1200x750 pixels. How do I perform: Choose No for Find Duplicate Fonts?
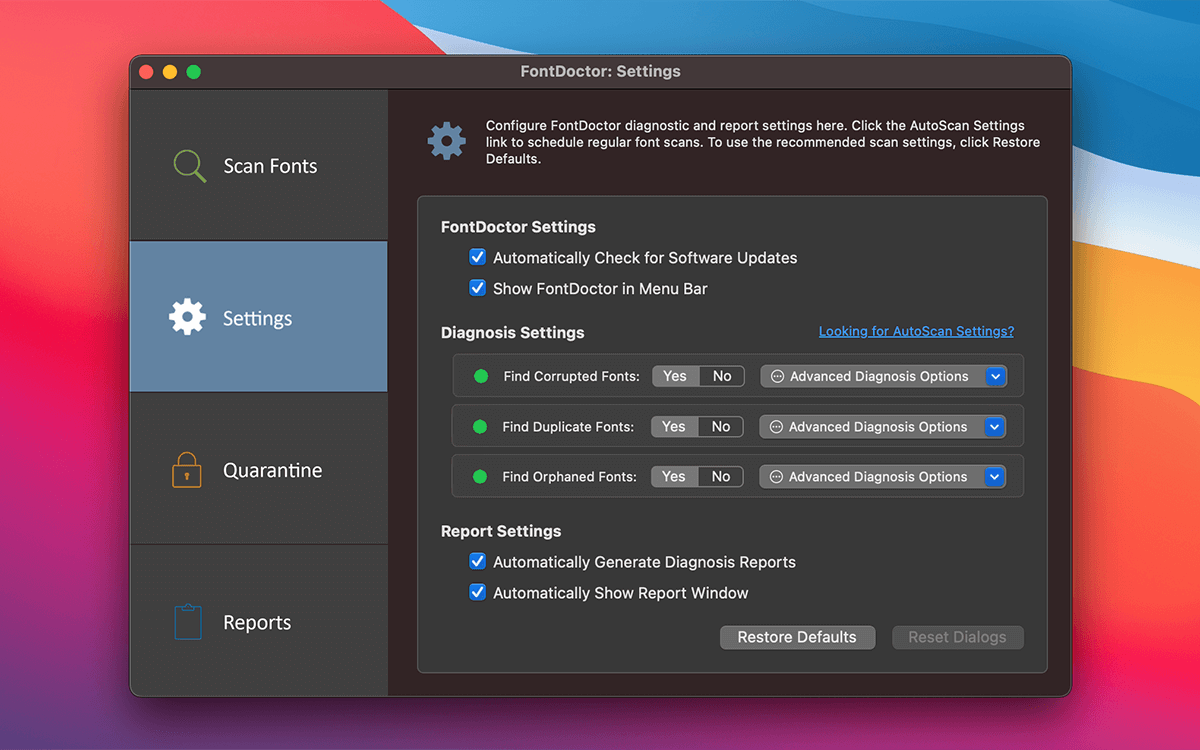point(721,426)
